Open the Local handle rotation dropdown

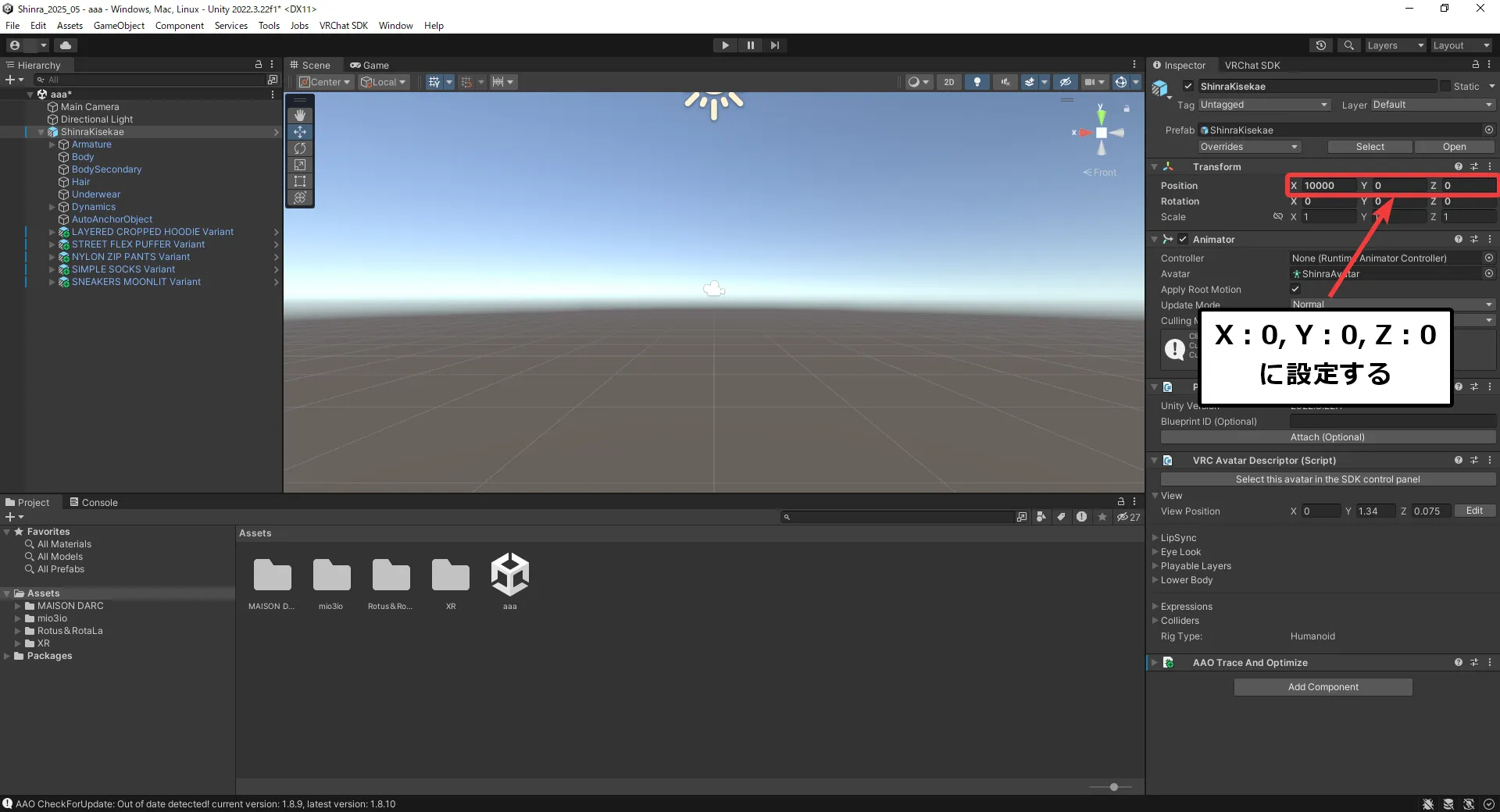point(384,82)
